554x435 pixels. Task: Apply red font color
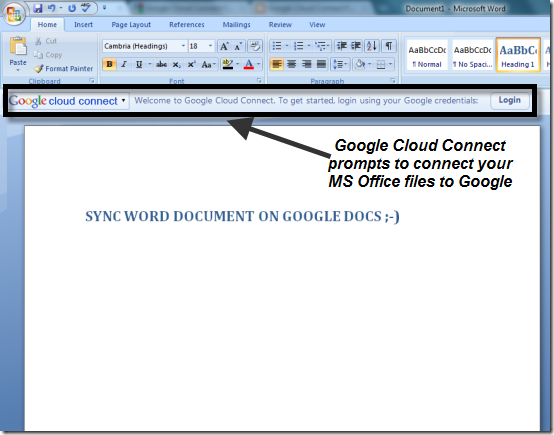point(249,64)
